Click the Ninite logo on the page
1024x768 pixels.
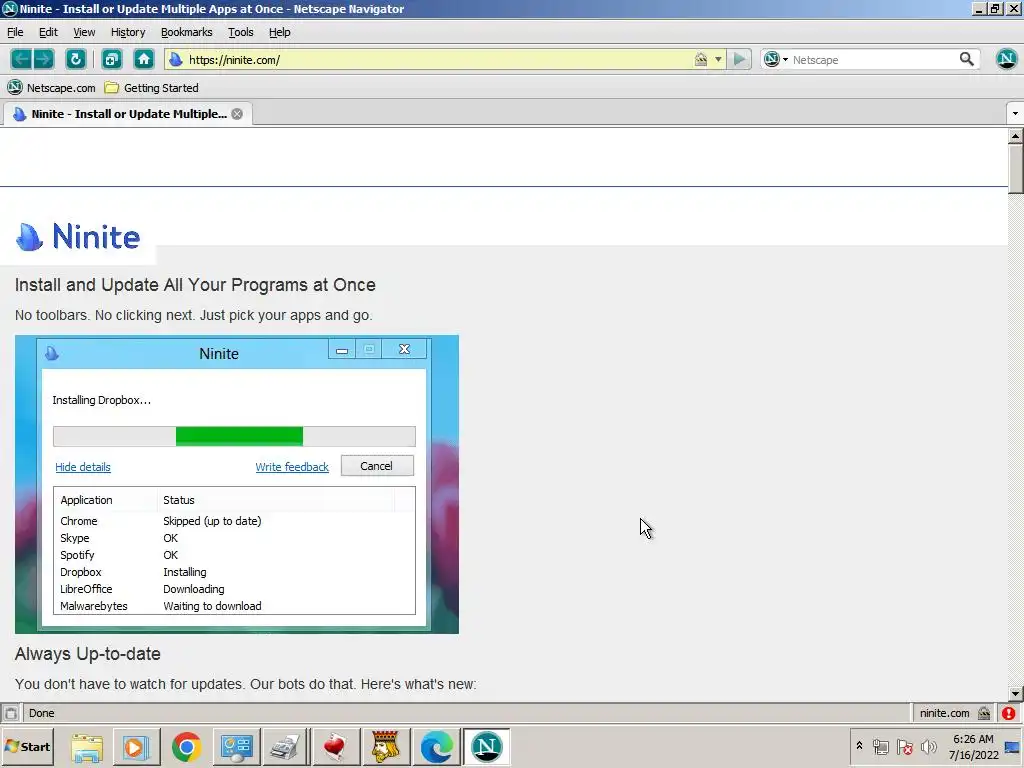[78, 236]
